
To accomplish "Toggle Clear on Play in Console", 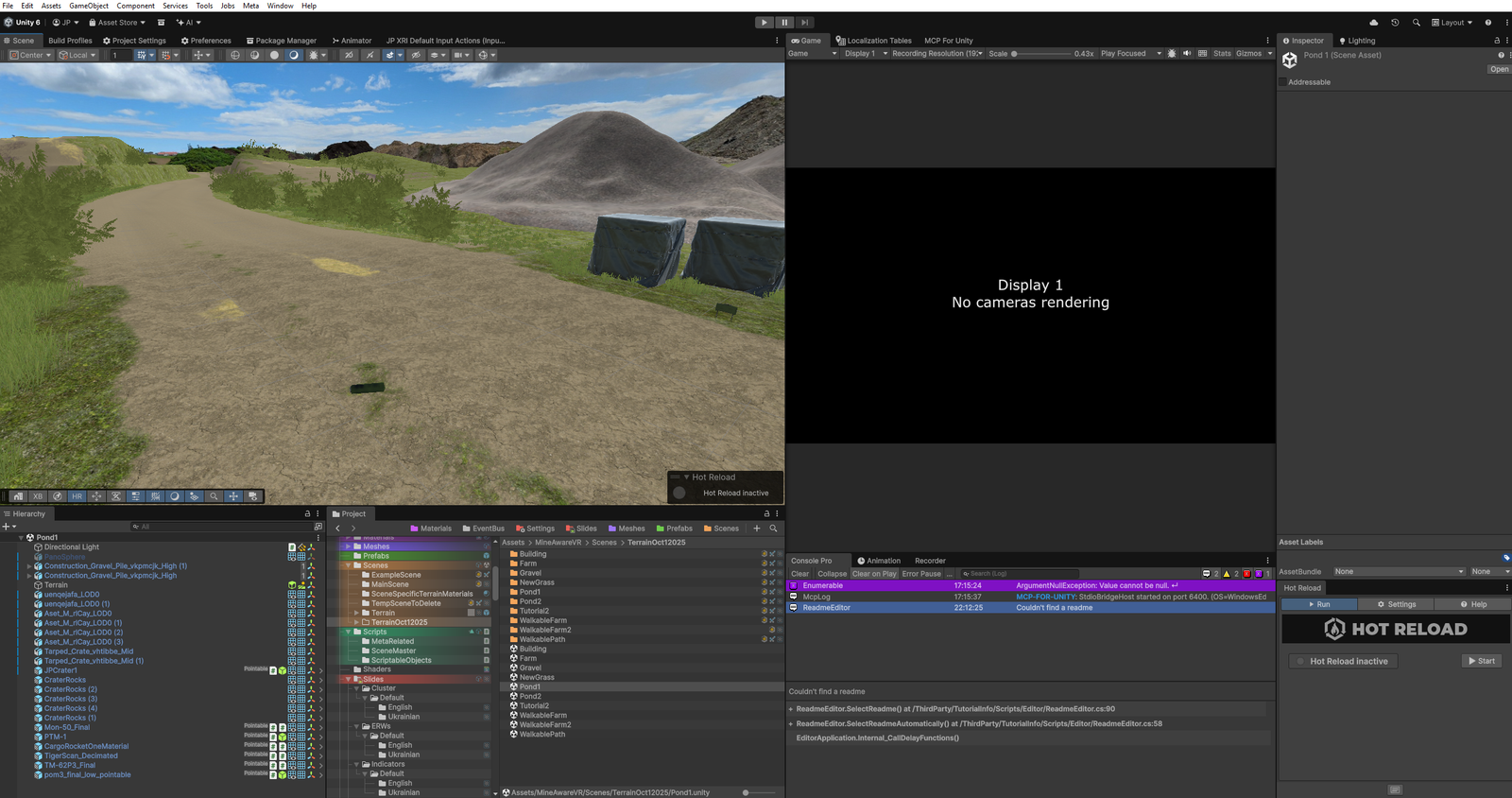I will [x=874, y=574].
